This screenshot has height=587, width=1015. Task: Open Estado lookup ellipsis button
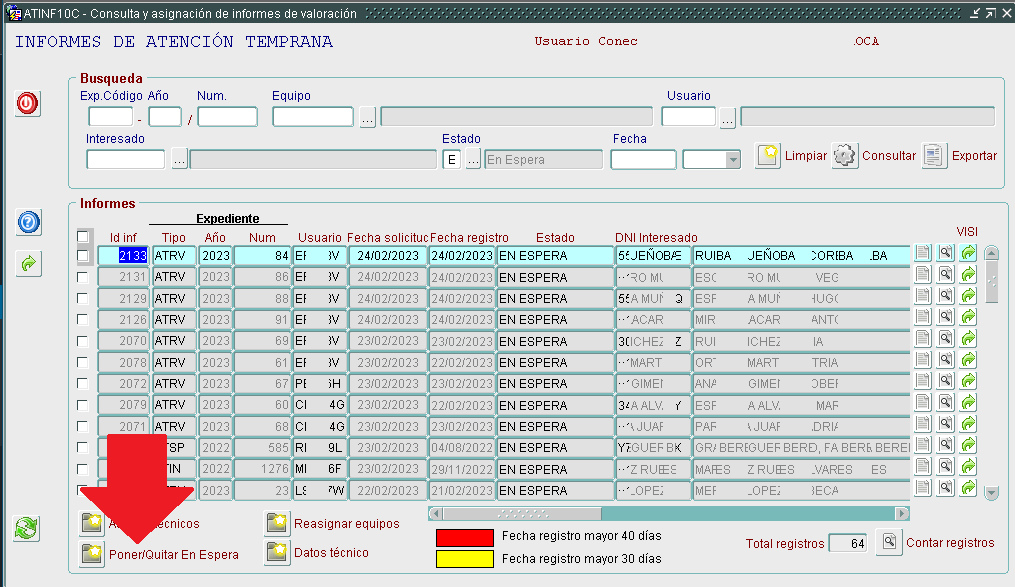pos(473,160)
